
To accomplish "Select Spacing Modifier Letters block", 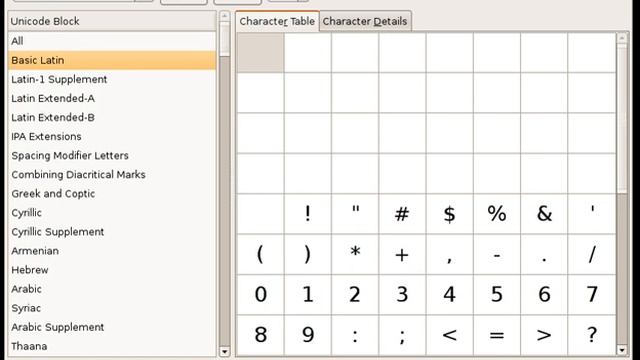I will 112,156.
